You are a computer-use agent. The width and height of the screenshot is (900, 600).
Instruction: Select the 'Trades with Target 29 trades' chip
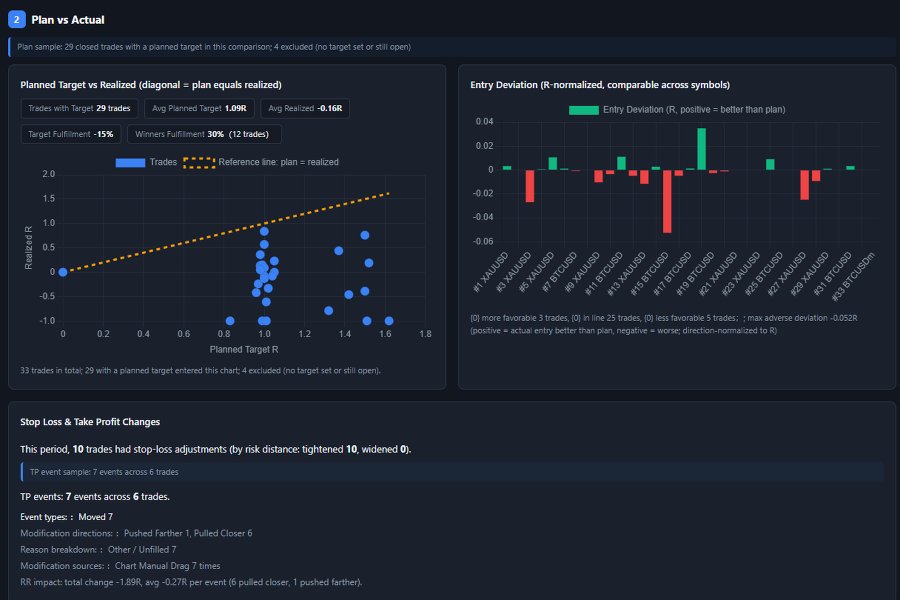click(x=79, y=109)
